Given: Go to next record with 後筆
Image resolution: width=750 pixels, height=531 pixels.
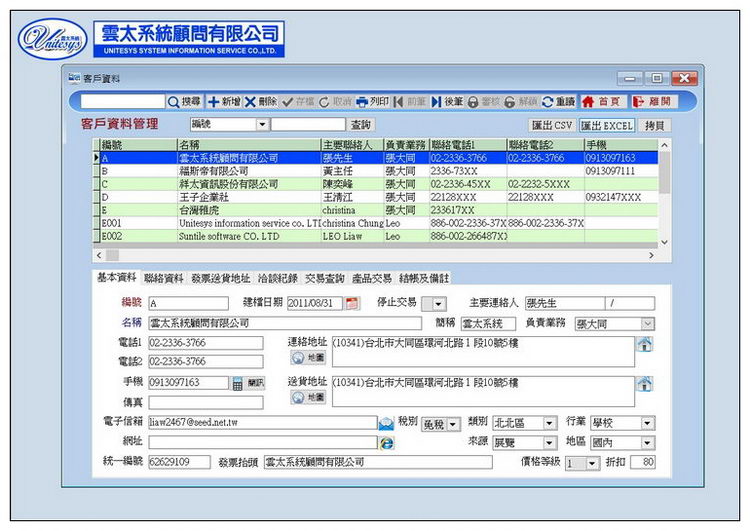Looking at the screenshot, I should pyautogui.click(x=447, y=101).
